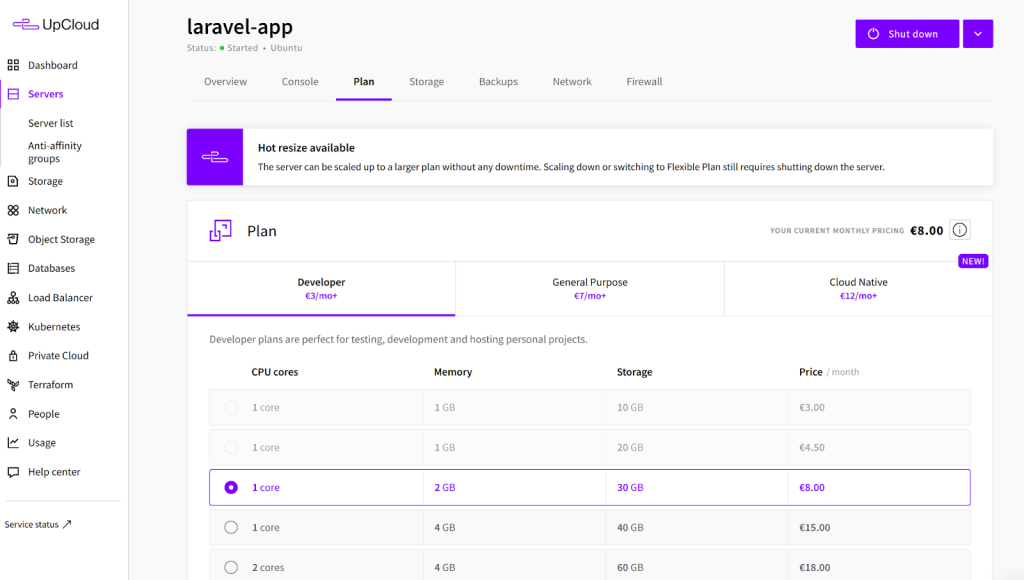Open Dashboard via its grid icon
Screen dimensions: 1024x580
[13, 65]
